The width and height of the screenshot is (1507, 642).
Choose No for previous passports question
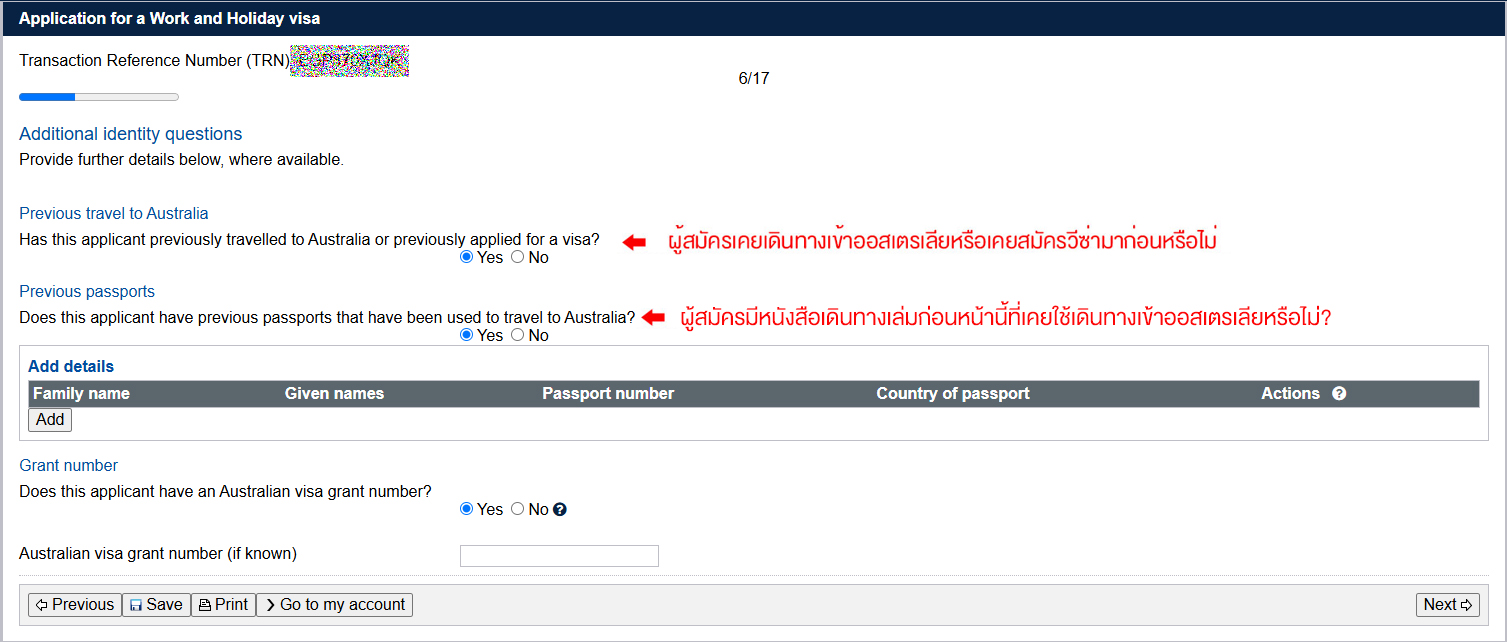(517, 335)
